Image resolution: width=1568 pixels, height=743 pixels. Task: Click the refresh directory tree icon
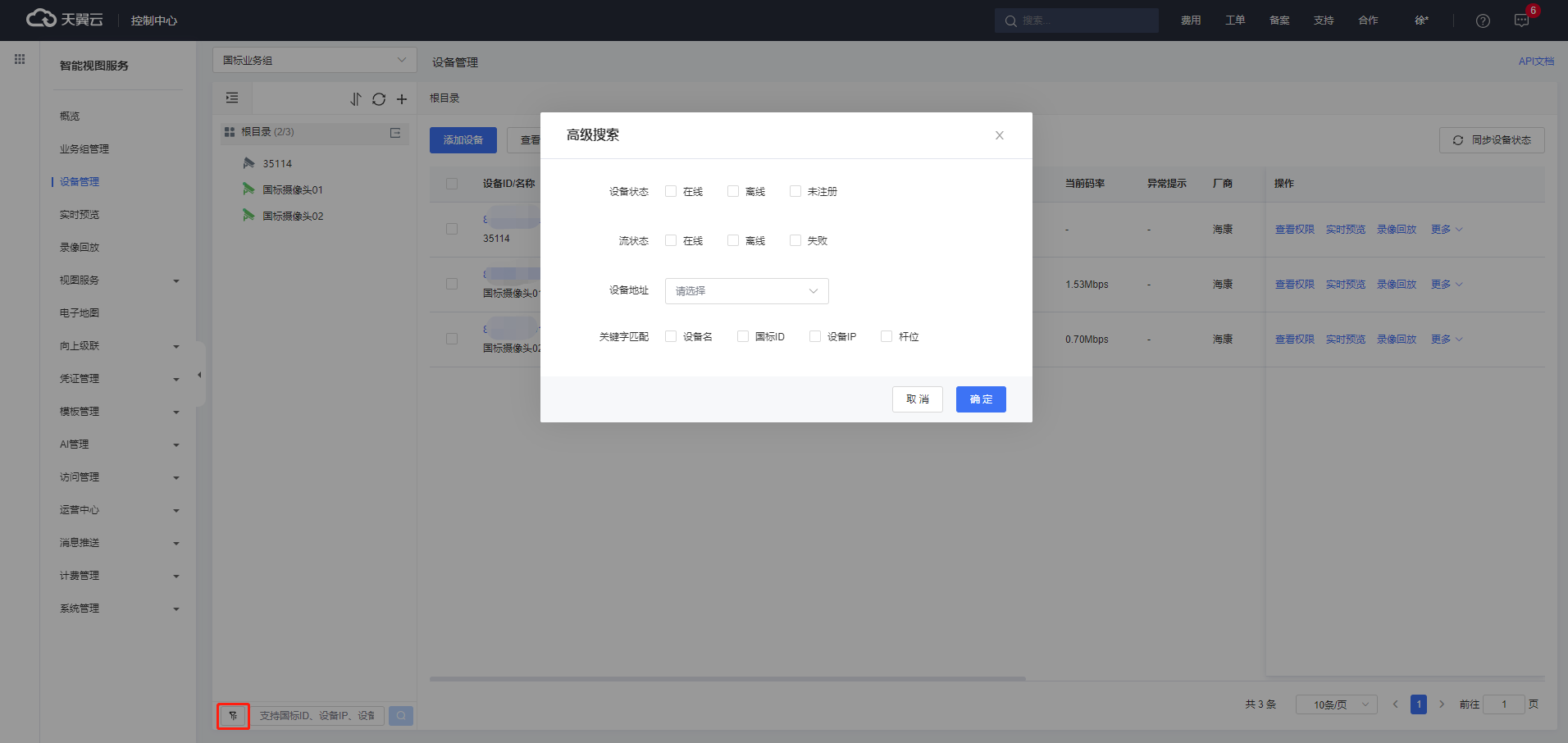378,99
